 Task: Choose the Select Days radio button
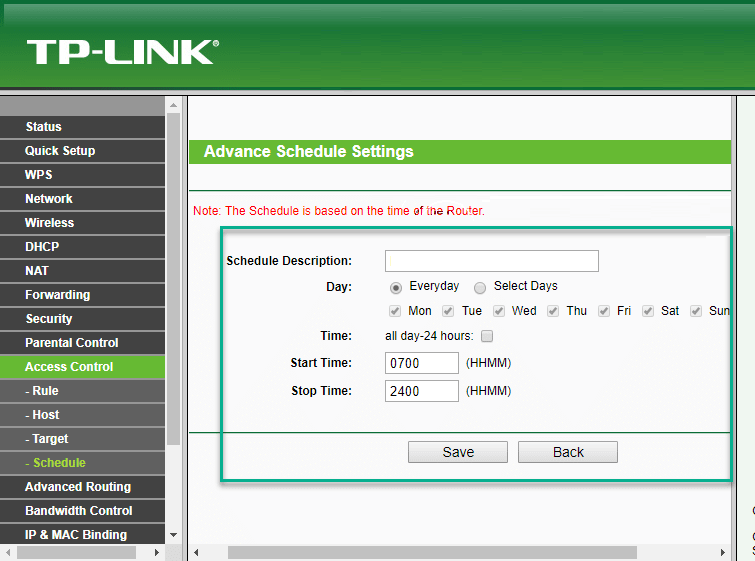point(480,288)
